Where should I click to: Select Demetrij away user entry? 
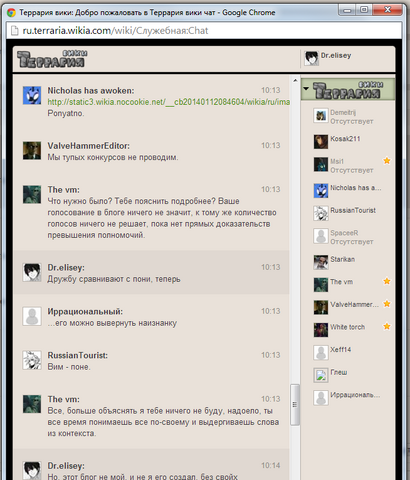tap(348, 117)
